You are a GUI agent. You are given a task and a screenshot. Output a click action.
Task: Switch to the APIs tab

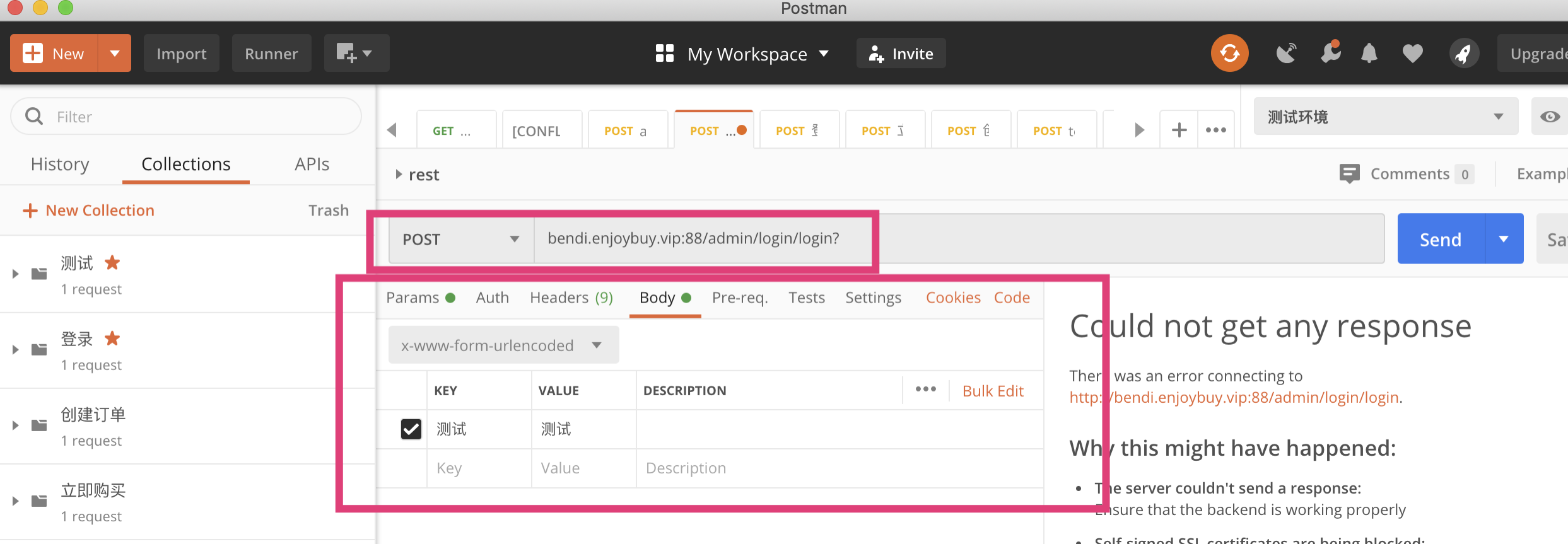point(312,164)
